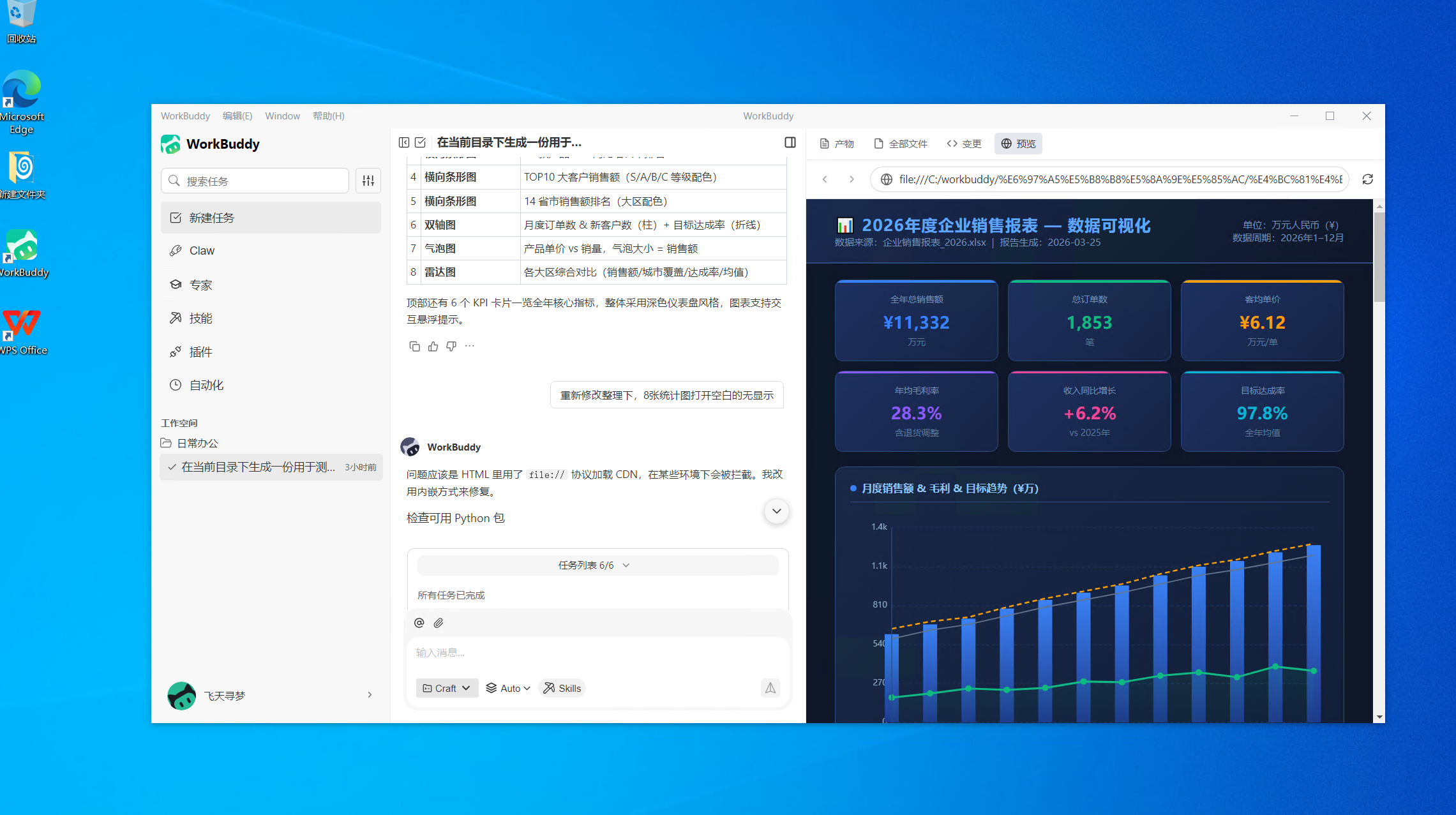Screen dimensions: 1456x815
Task: Open the 自动化 (Automation) sidebar item
Action: 206,385
